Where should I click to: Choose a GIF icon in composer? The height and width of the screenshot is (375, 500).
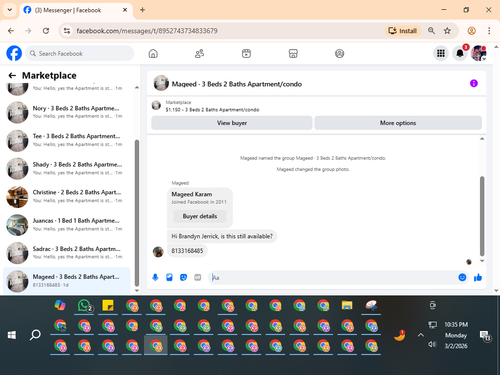(198, 277)
